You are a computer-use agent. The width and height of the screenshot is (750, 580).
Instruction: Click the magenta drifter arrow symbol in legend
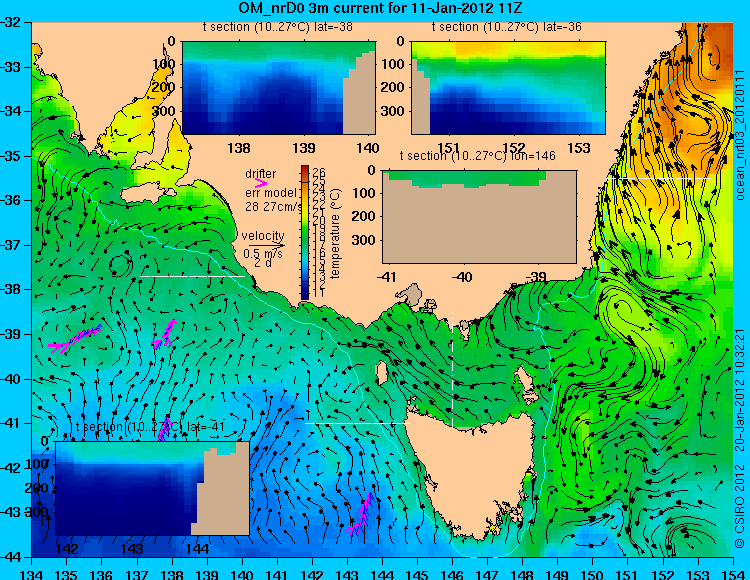[x=261, y=183]
